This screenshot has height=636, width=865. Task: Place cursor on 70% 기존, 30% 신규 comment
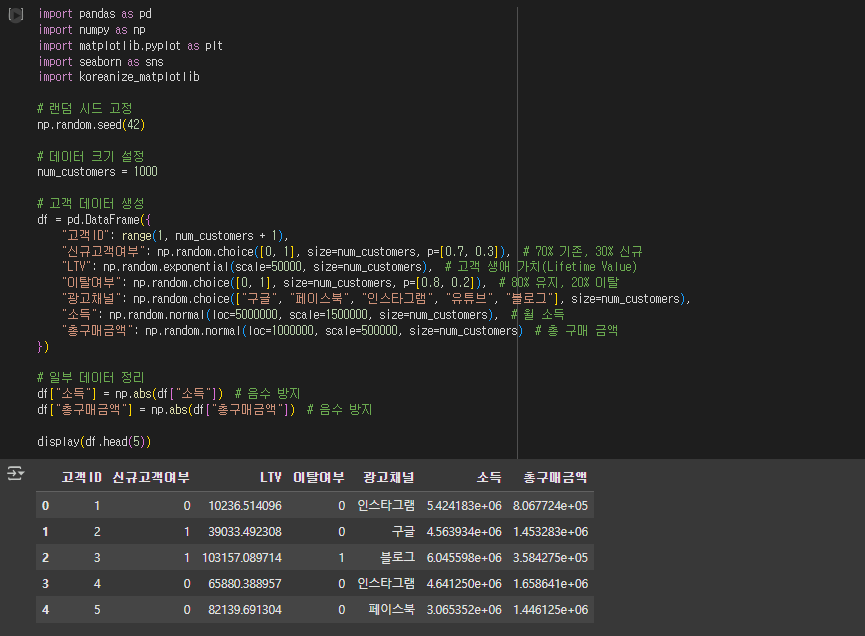tap(583, 252)
